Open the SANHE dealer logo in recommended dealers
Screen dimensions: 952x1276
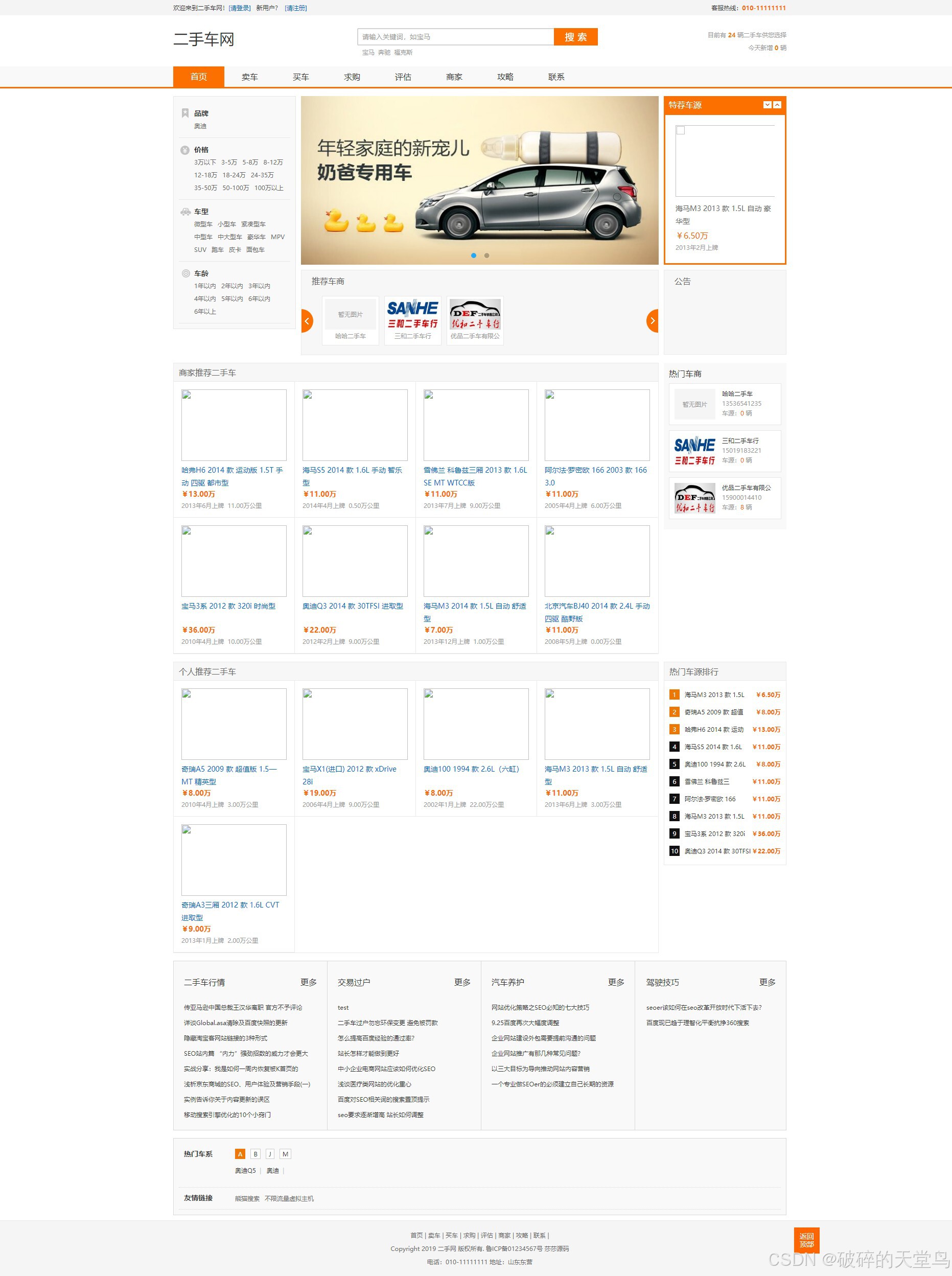(x=412, y=315)
